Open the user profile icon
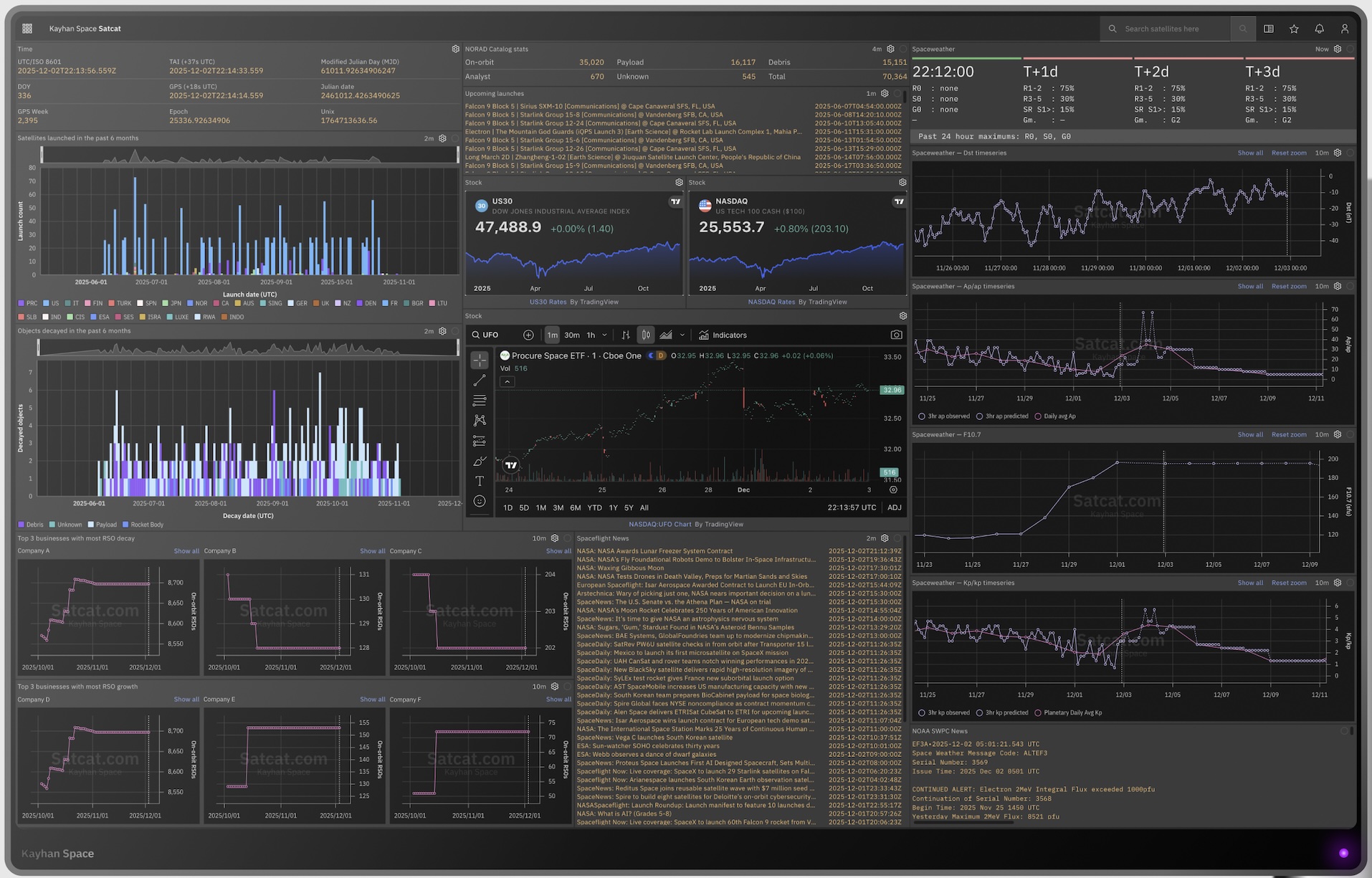The height and width of the screenshot is (878, 1372). point(1345,29)
